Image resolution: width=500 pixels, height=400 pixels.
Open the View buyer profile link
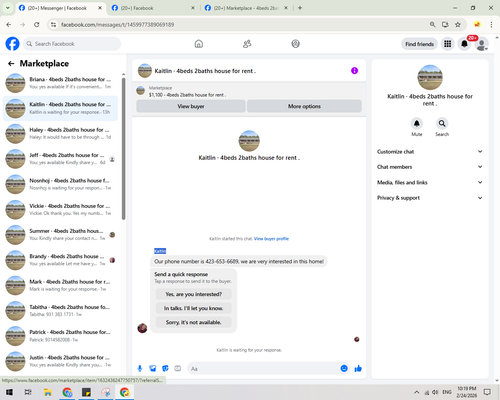[271, 239]
